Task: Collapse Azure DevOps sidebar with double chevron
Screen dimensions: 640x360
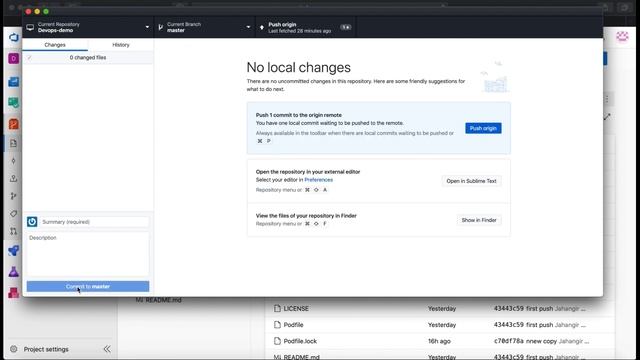Action: [x=107, y=349]
